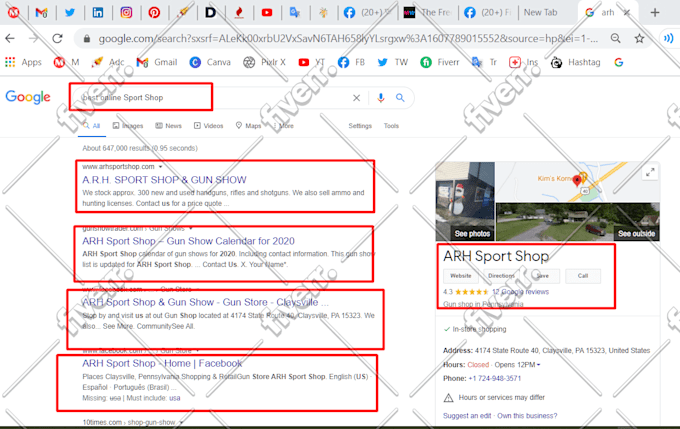Switch to the LinkedIn browser tab

pos(98,13)
